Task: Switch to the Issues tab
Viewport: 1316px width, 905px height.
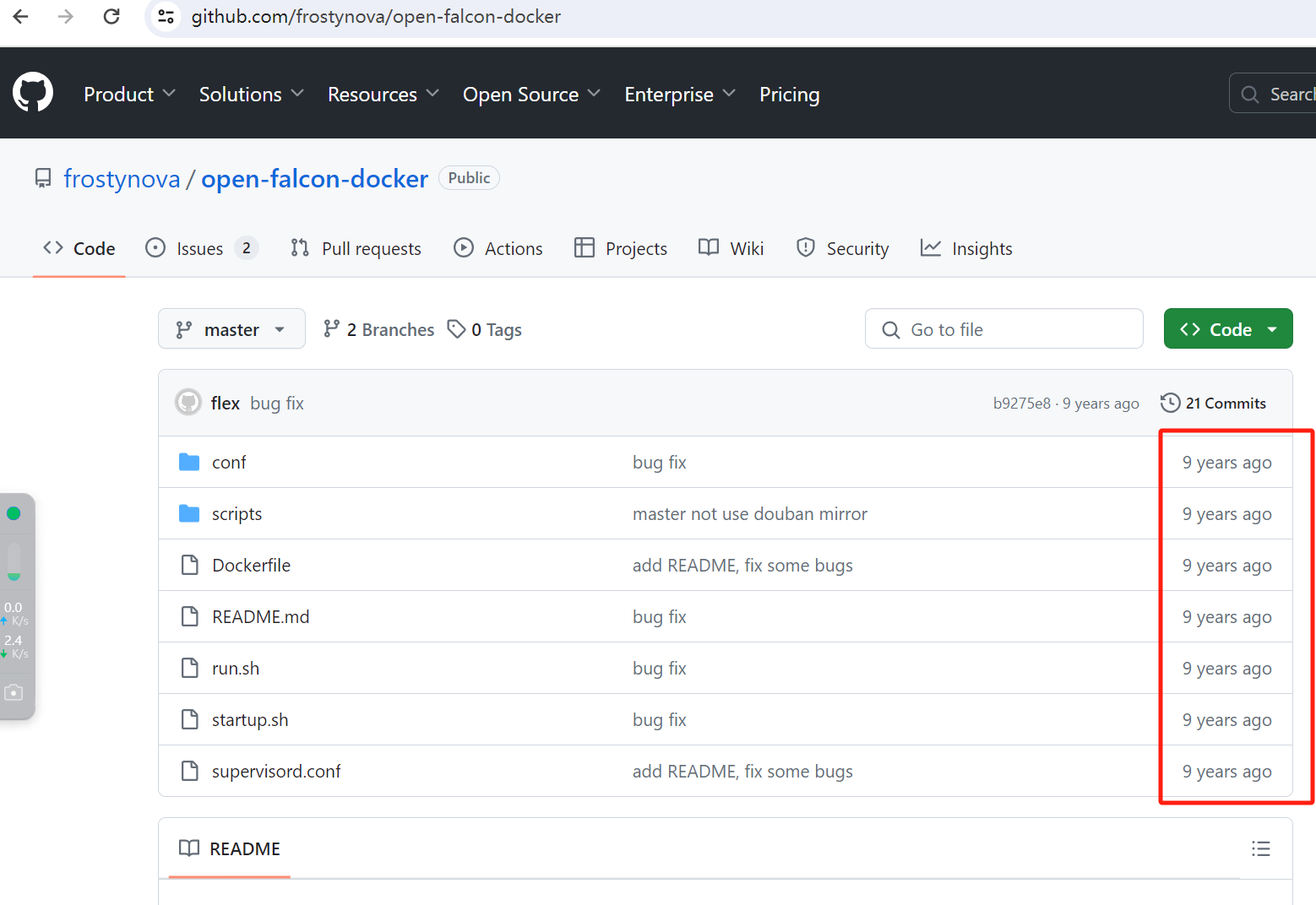Action: [x=201, y=248]
